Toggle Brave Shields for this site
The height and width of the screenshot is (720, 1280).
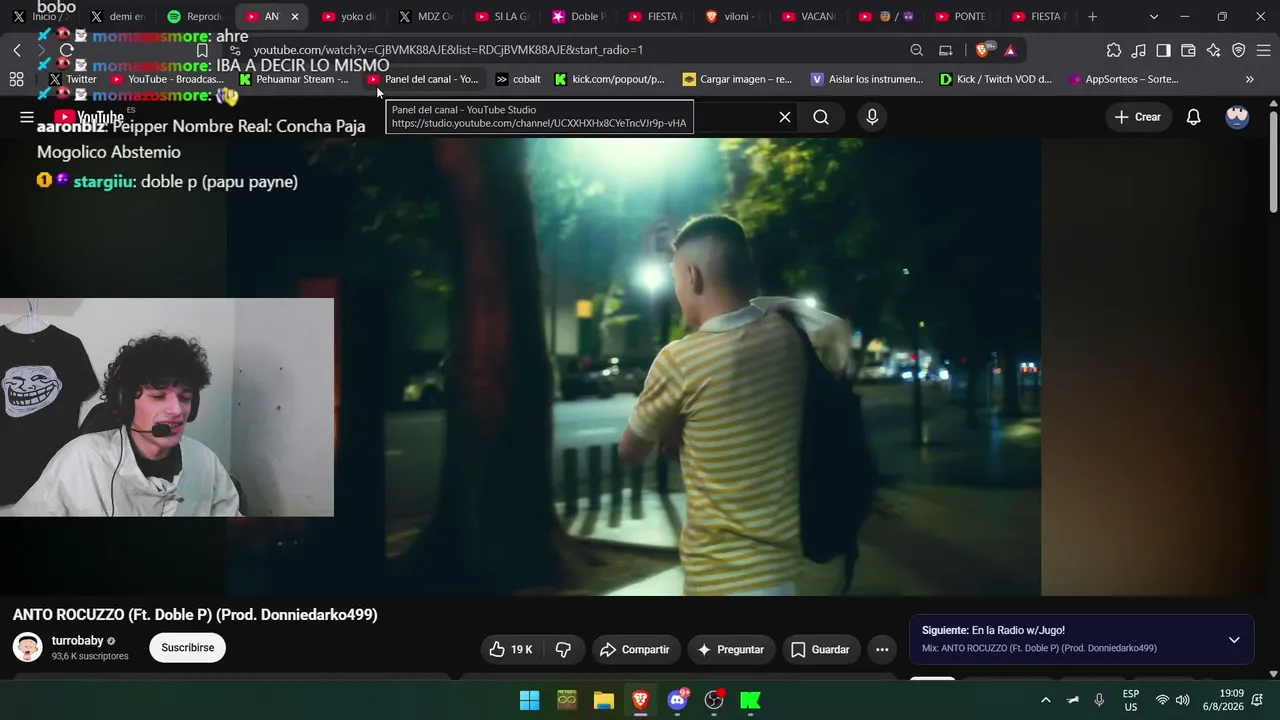[x=984, y=50]
